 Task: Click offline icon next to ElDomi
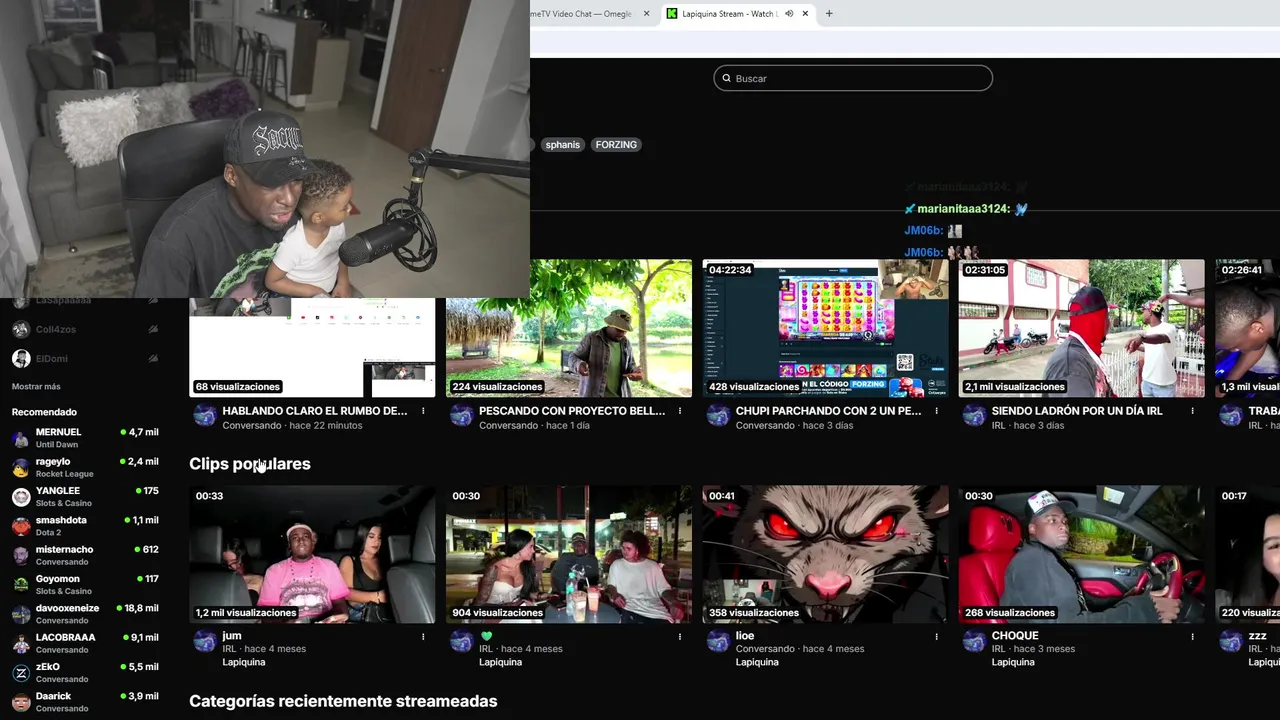[x=153, y=358]
